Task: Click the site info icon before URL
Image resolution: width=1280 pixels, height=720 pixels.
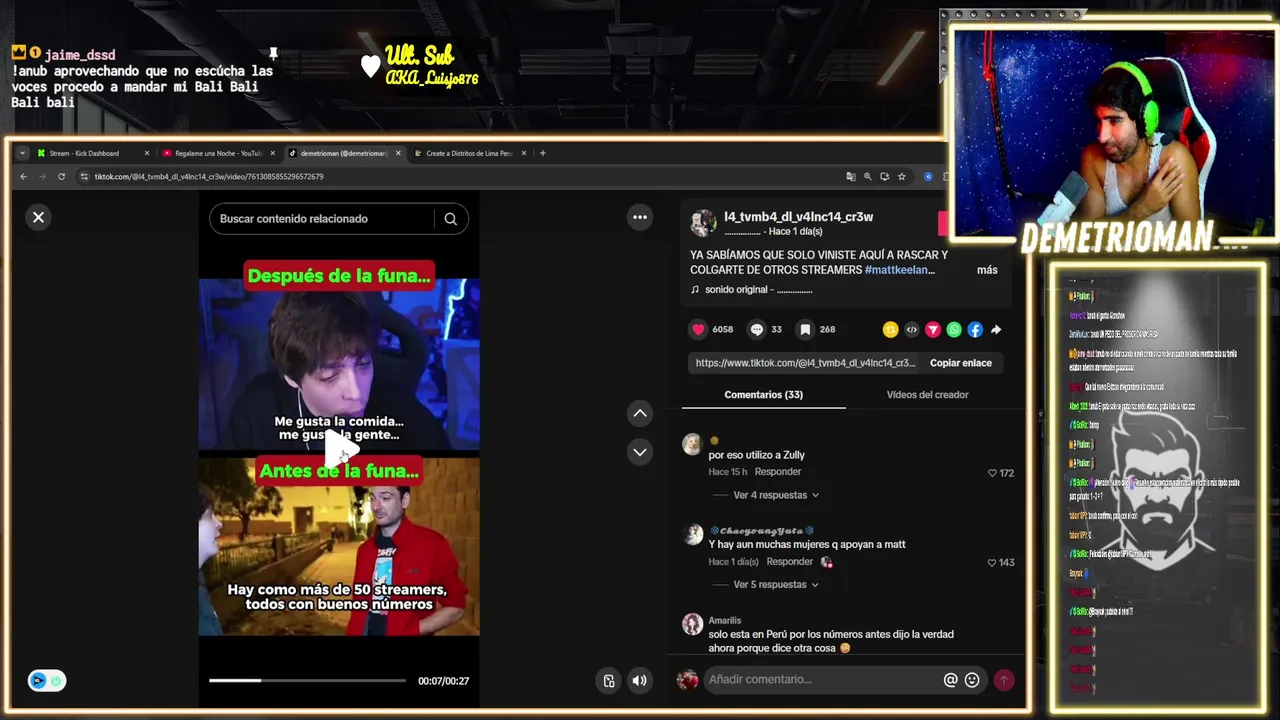Action: (85, 177)
